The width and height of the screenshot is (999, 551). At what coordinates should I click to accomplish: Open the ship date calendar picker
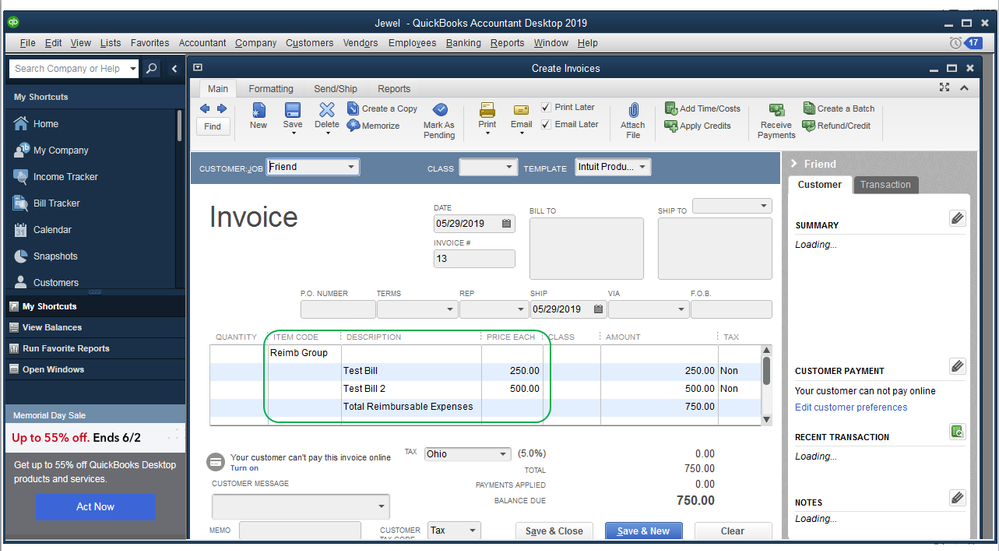(x=598, y=309)
